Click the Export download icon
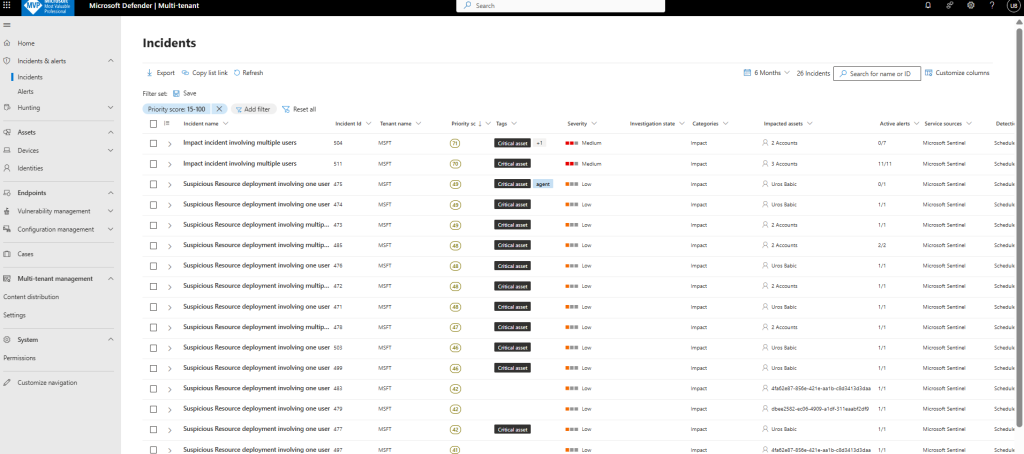Image resolution: width=1024 pixels, height=454 pixels. pyautogui.click(x=150, y=73)
